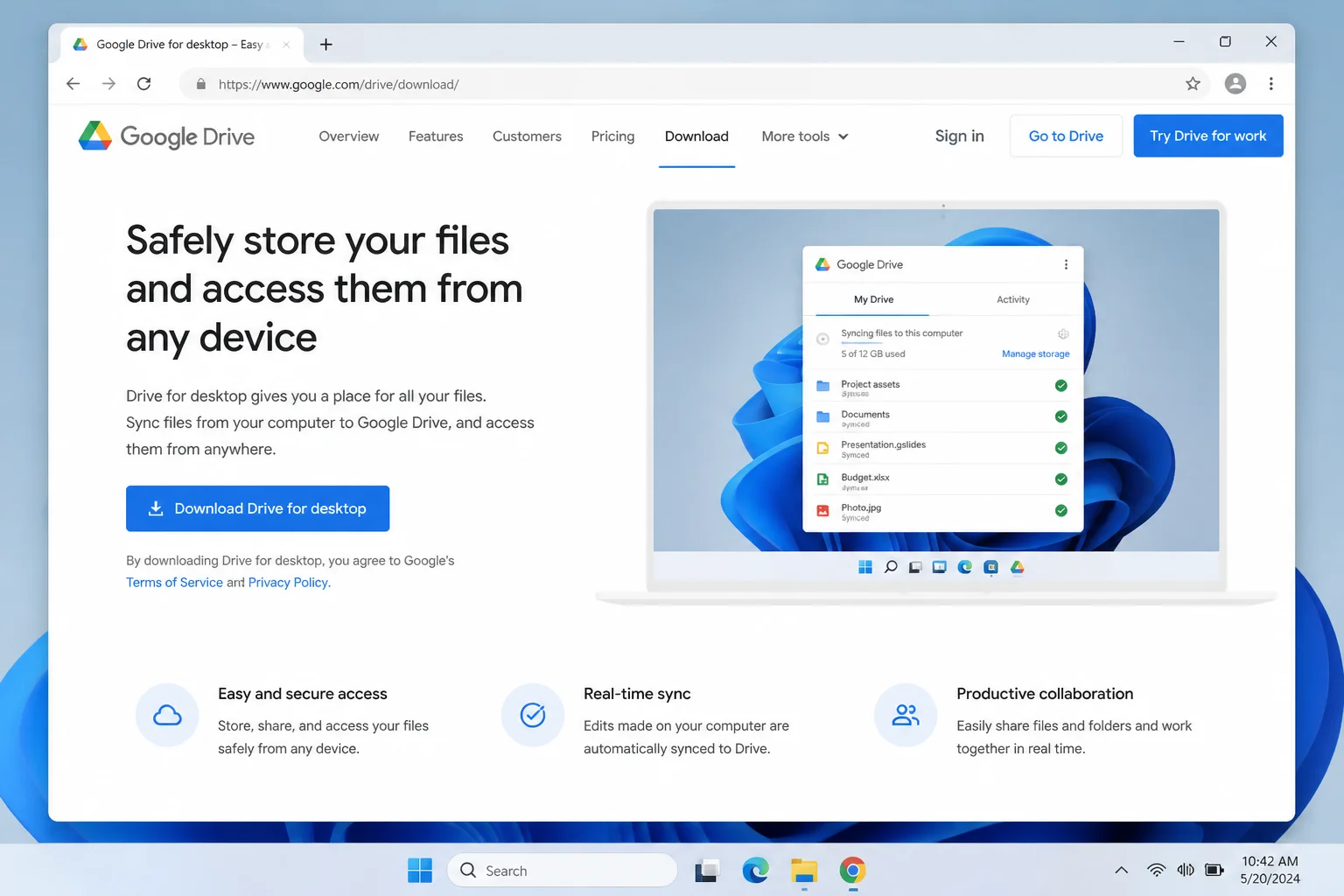This screenshot has width=1344, height=896.
Task: Go back to the previous page
Action: click(x=73, y=84)
